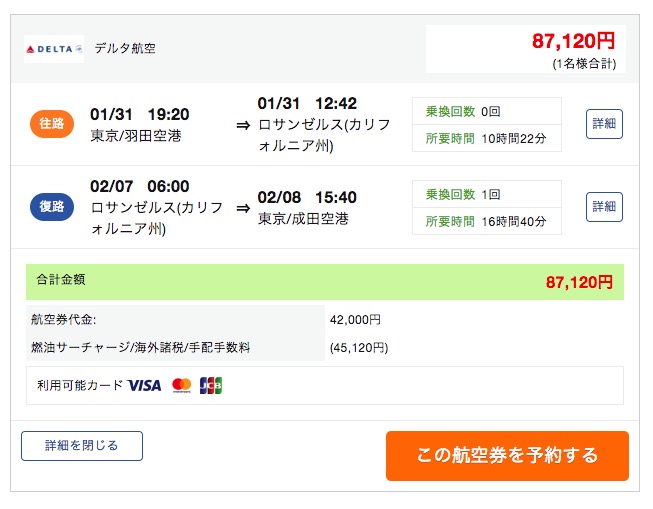Viewport: 653px width, 509px height.
Task: Click the blue 復路 return badge
Action: 51,207
